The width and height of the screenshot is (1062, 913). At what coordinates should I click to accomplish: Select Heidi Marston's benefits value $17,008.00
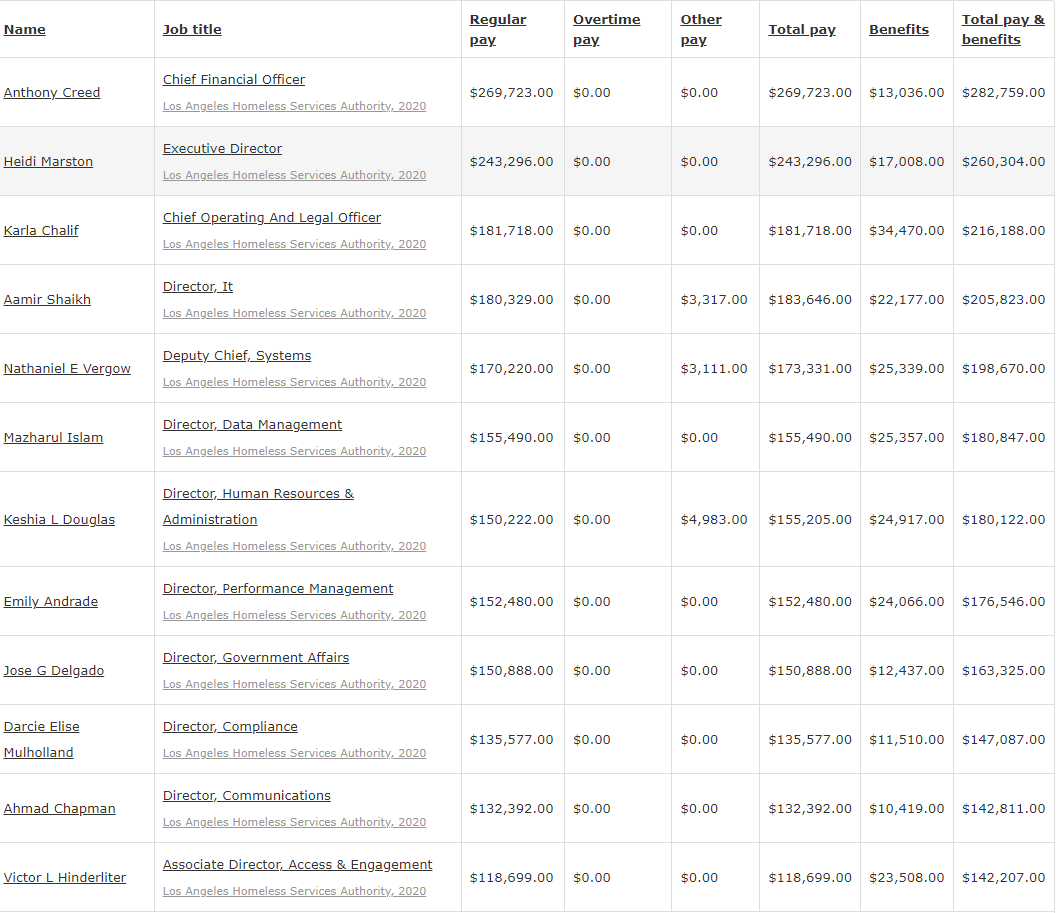click(x=906, y=162)
